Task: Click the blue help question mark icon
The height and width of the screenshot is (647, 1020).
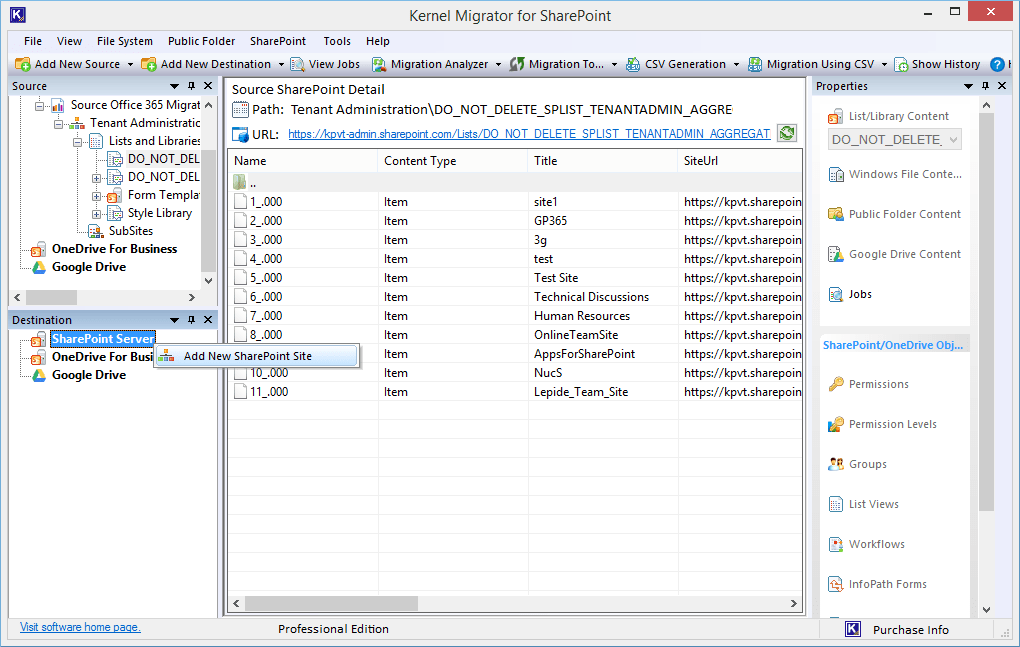Action: [997, 64]
